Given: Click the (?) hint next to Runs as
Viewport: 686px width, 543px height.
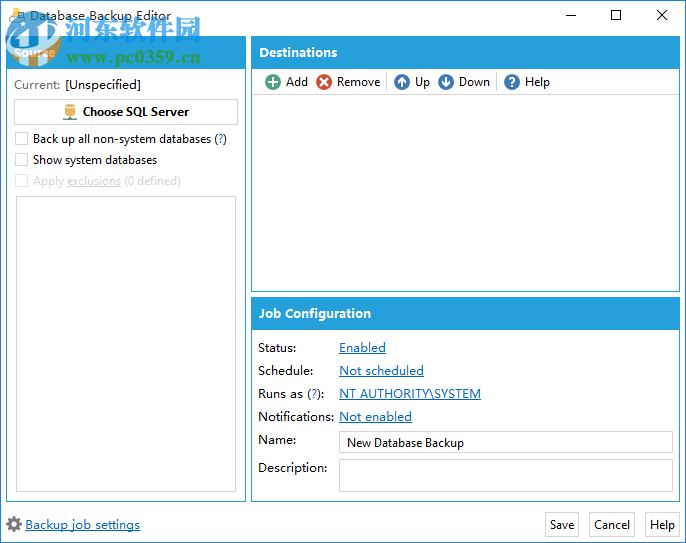Looking at the screenshot, I should [313, 394].
